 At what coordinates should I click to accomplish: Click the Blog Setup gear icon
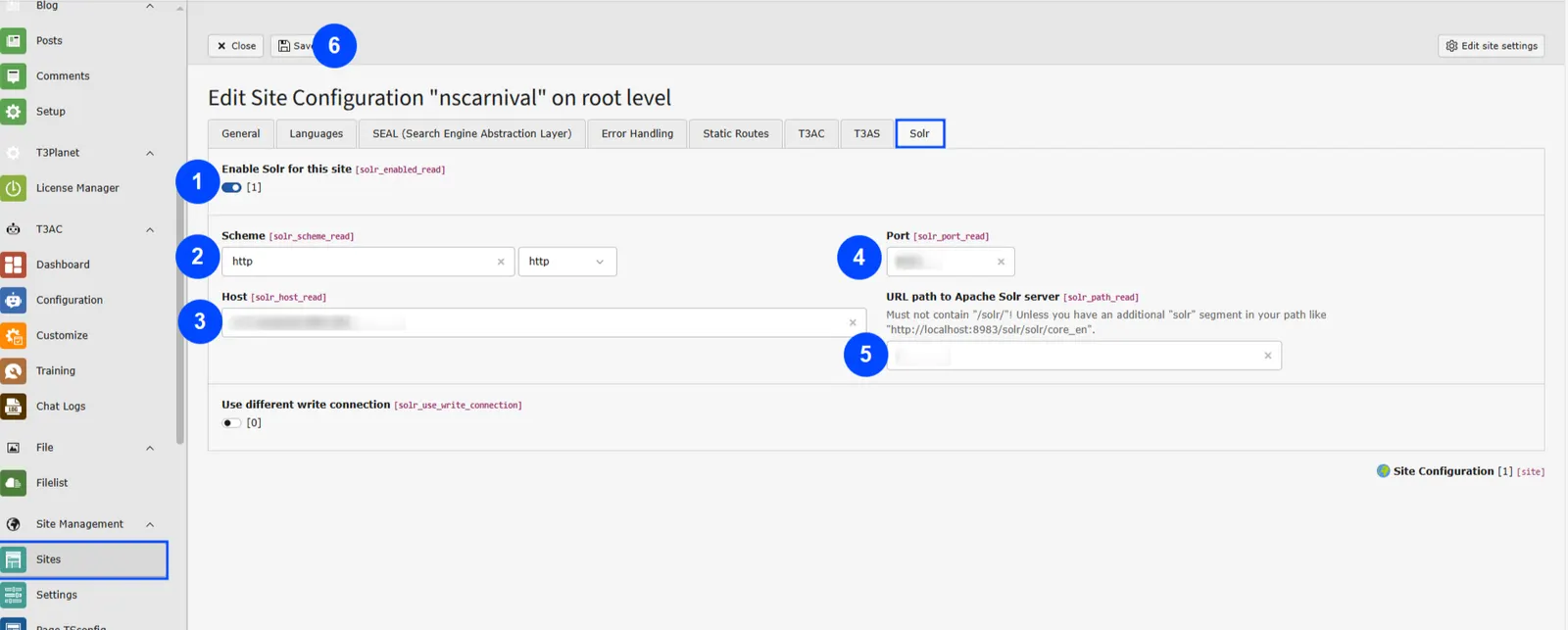coord(14,112)
